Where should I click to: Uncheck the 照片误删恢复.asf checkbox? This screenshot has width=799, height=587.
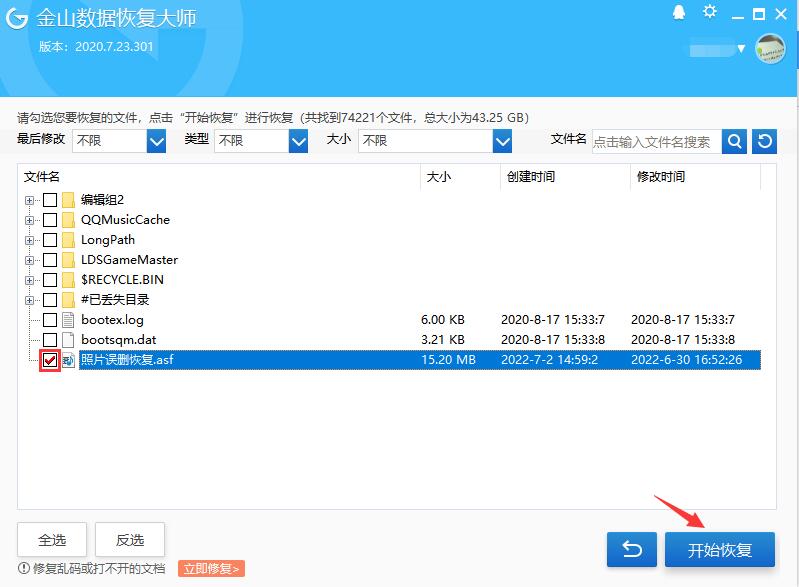(50, 360)
